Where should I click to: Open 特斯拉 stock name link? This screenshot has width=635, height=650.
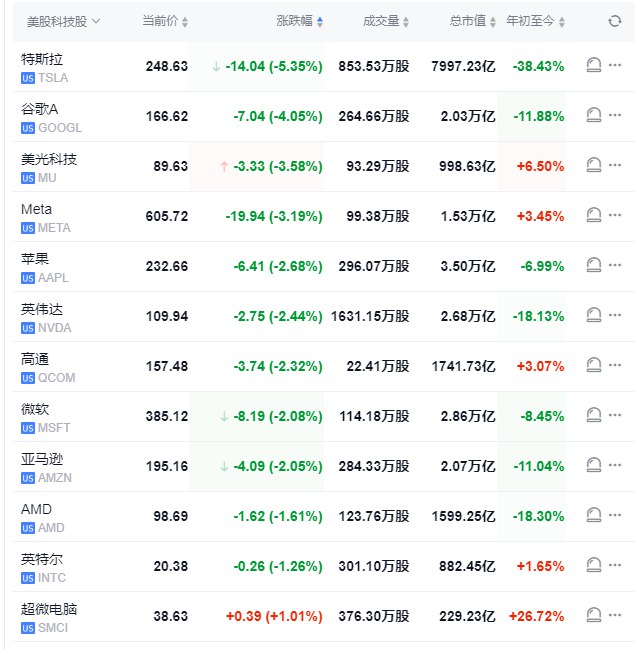[x=42, y=59]
